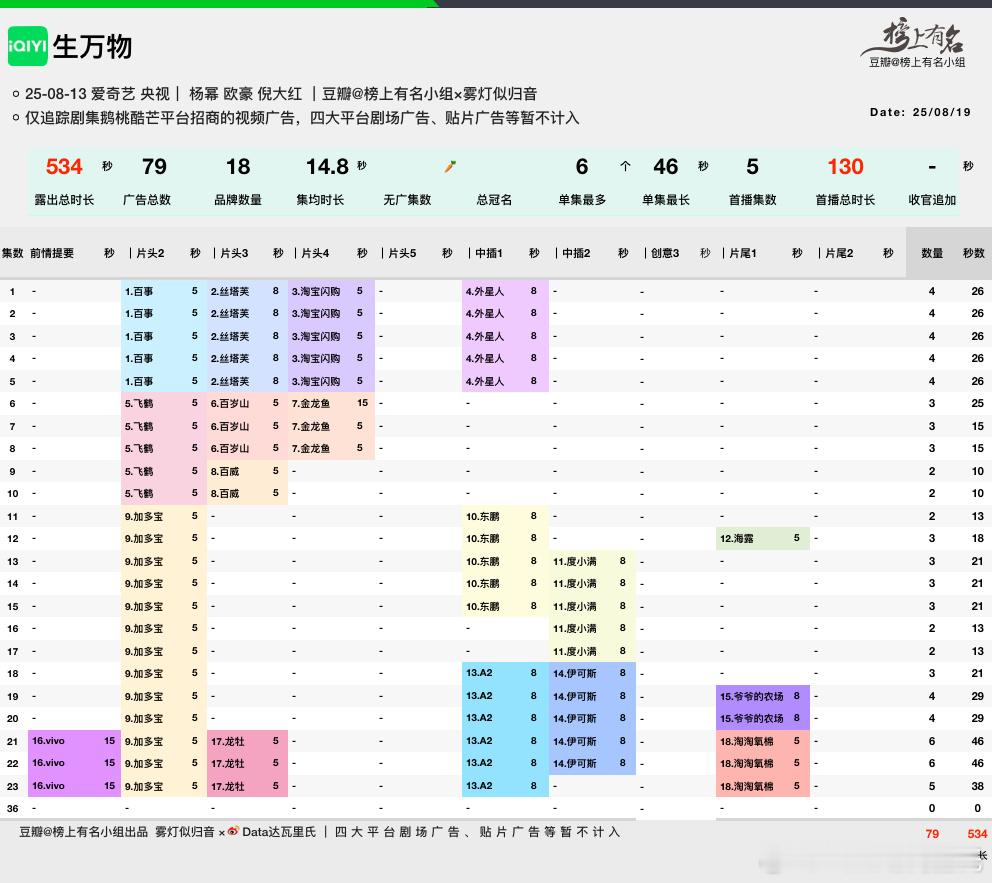The height and width of the screenshot is (883, 992).
Task: Click the 片头5 column header
Action: [x=402, y=253]
